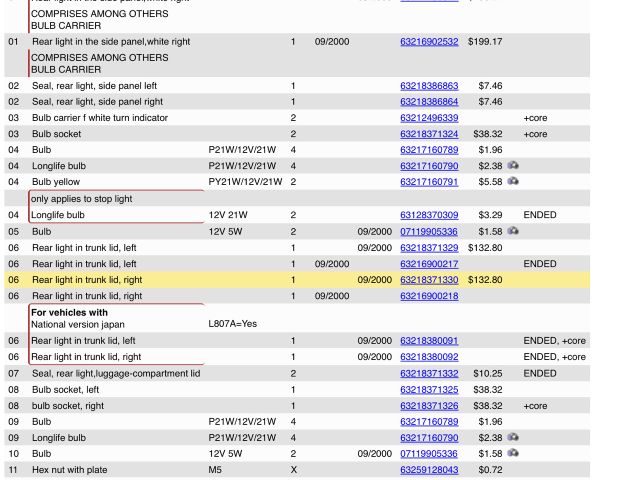Open bulb carrier part 63212496339
Viewport: 640px width, 480px height.
pos(429,118)
